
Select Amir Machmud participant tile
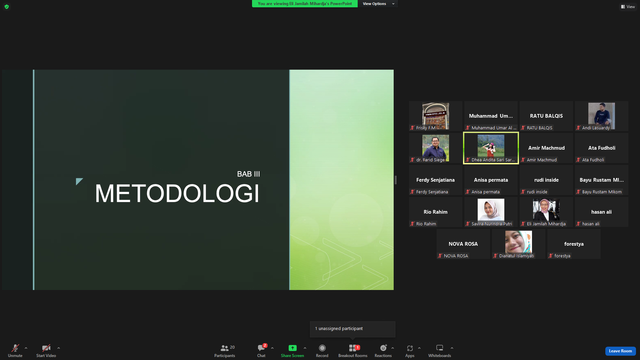(546, 148)
